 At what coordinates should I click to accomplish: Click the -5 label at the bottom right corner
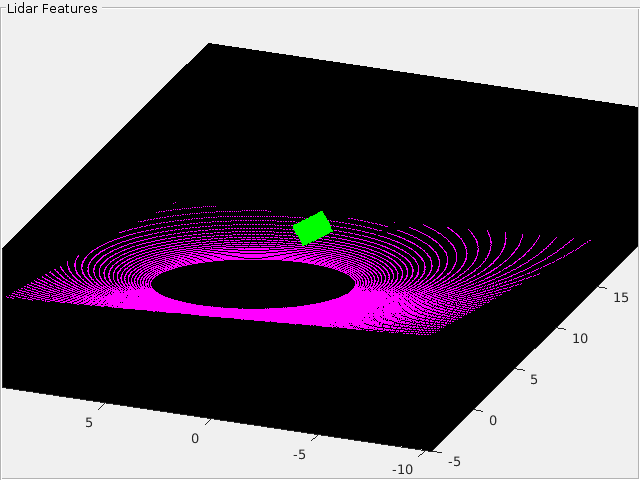point(454,462)
